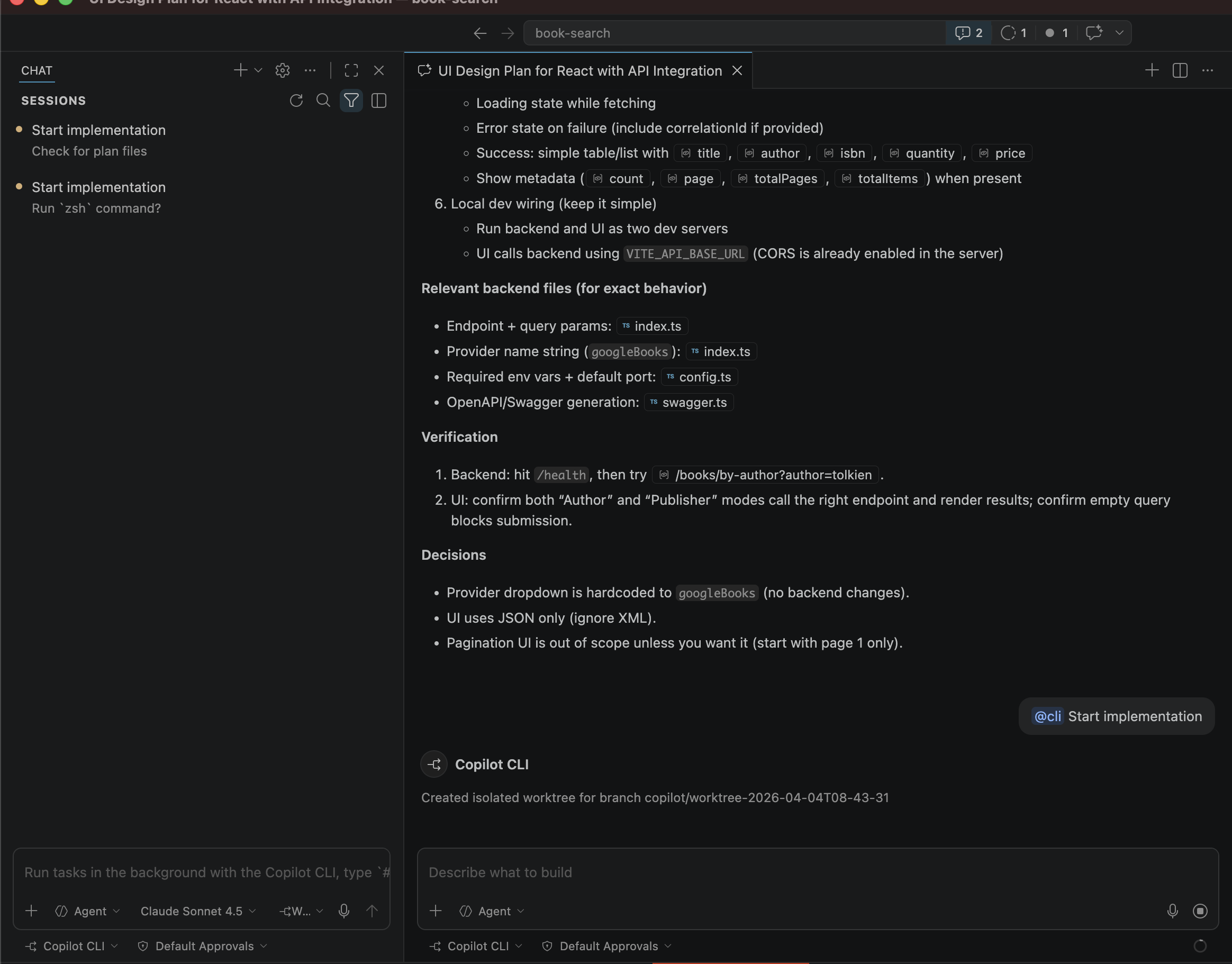
Task: Open index.ts link for Endpoint query params
Action: pos(652,326)
